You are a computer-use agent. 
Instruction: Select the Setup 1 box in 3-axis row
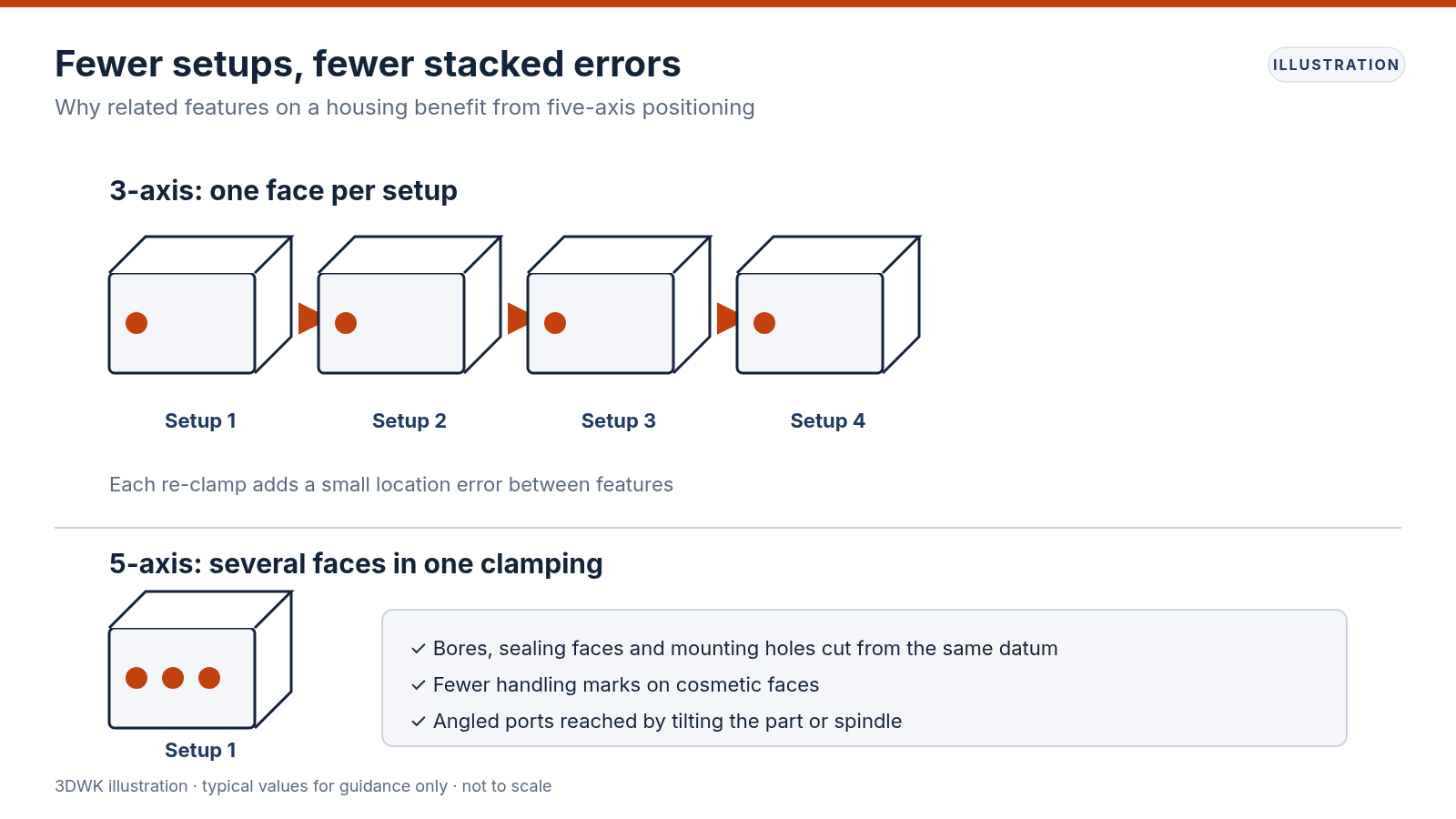pyautogui.click(x=200, y=305)
